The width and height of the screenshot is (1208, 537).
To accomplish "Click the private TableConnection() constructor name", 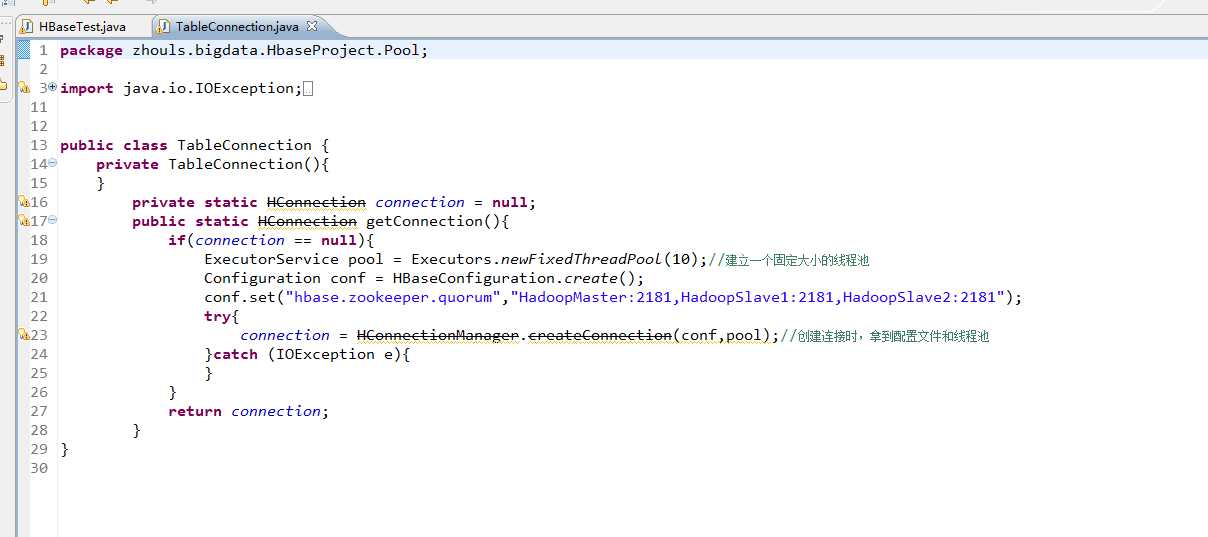I will (235, 164).
